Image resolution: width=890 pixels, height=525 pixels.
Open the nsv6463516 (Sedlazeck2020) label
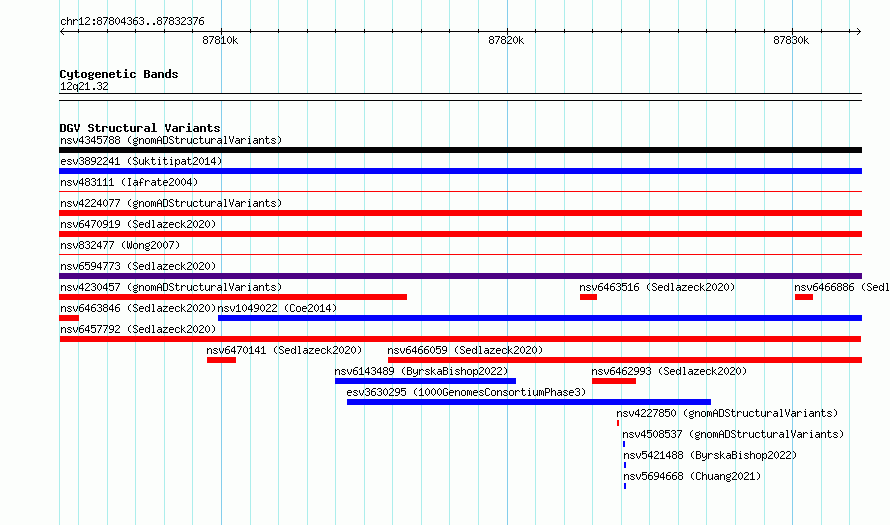click(x=657, y=287)
